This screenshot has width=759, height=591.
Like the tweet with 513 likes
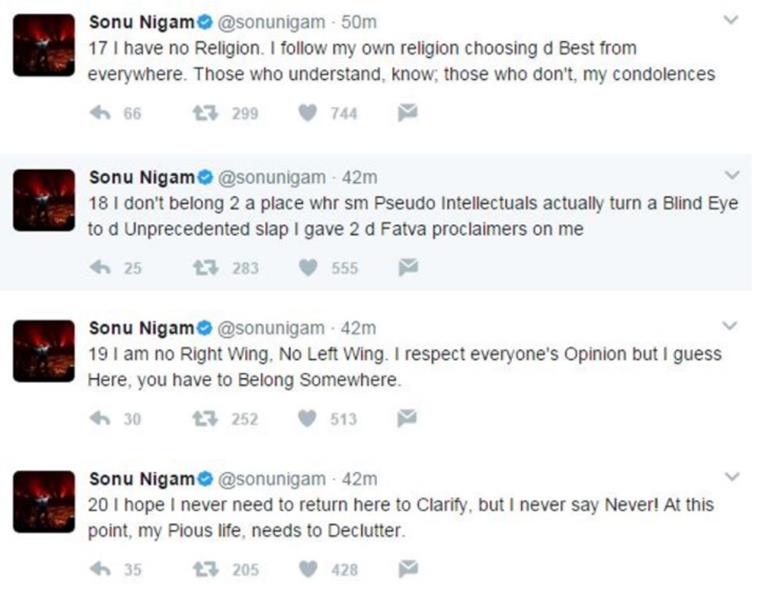[x=308, y=419]
